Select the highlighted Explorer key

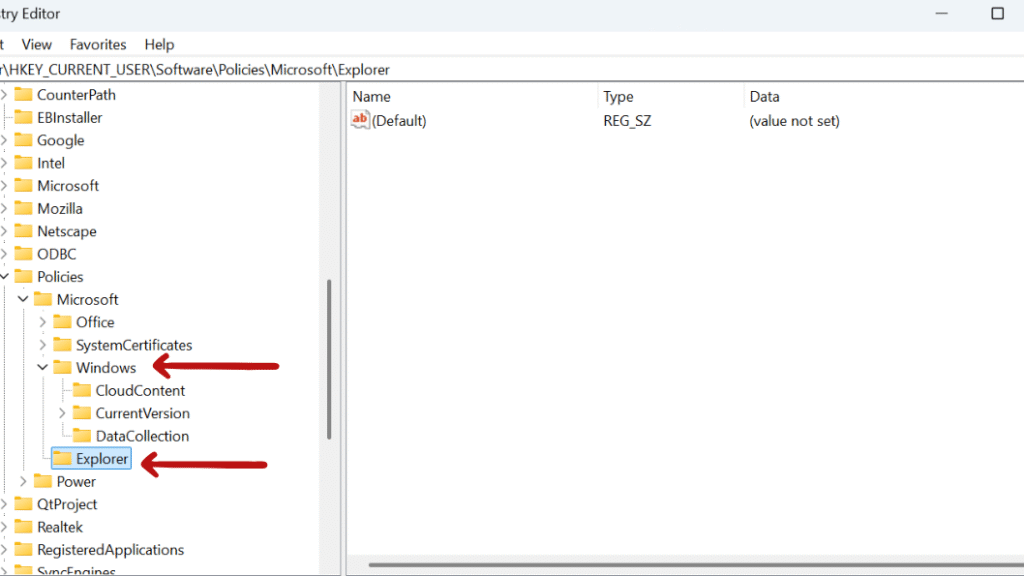[x=91, y=458]
